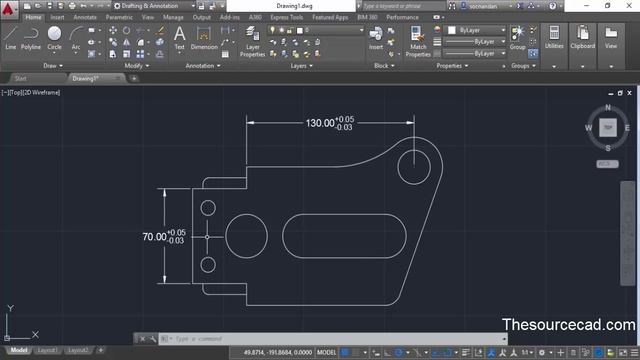Switch to the Output ribbon tab
The width and height of the screenshot is (640, 360).
pyautogui.click(x=202, y=18)
